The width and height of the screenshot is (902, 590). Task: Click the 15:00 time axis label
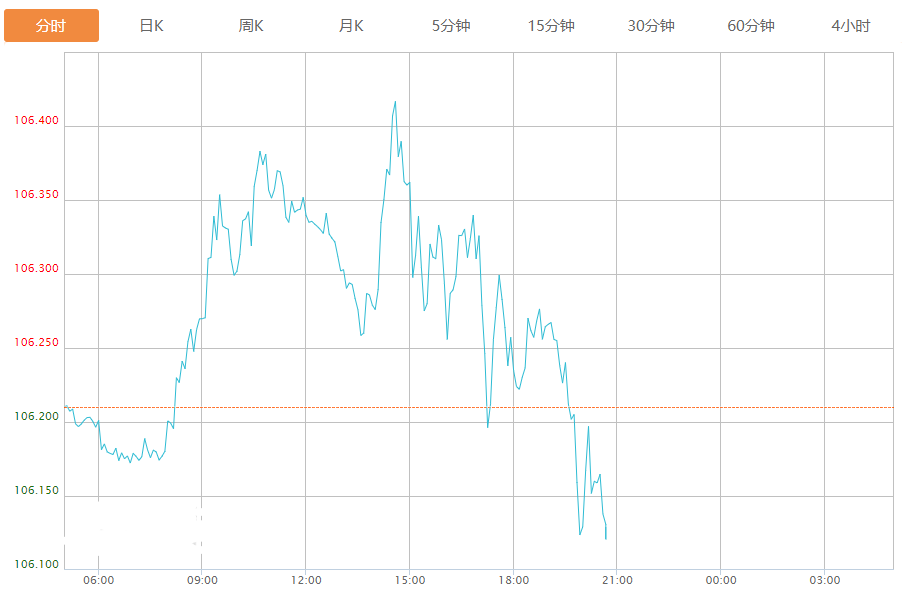410,580
